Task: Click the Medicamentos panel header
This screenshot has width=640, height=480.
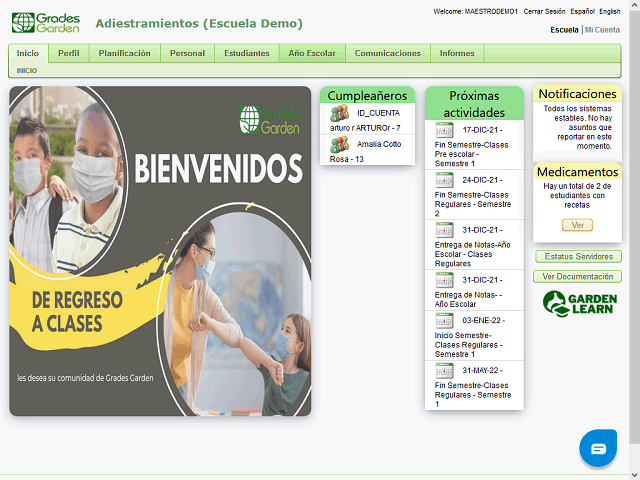Action: coord(577,172)
